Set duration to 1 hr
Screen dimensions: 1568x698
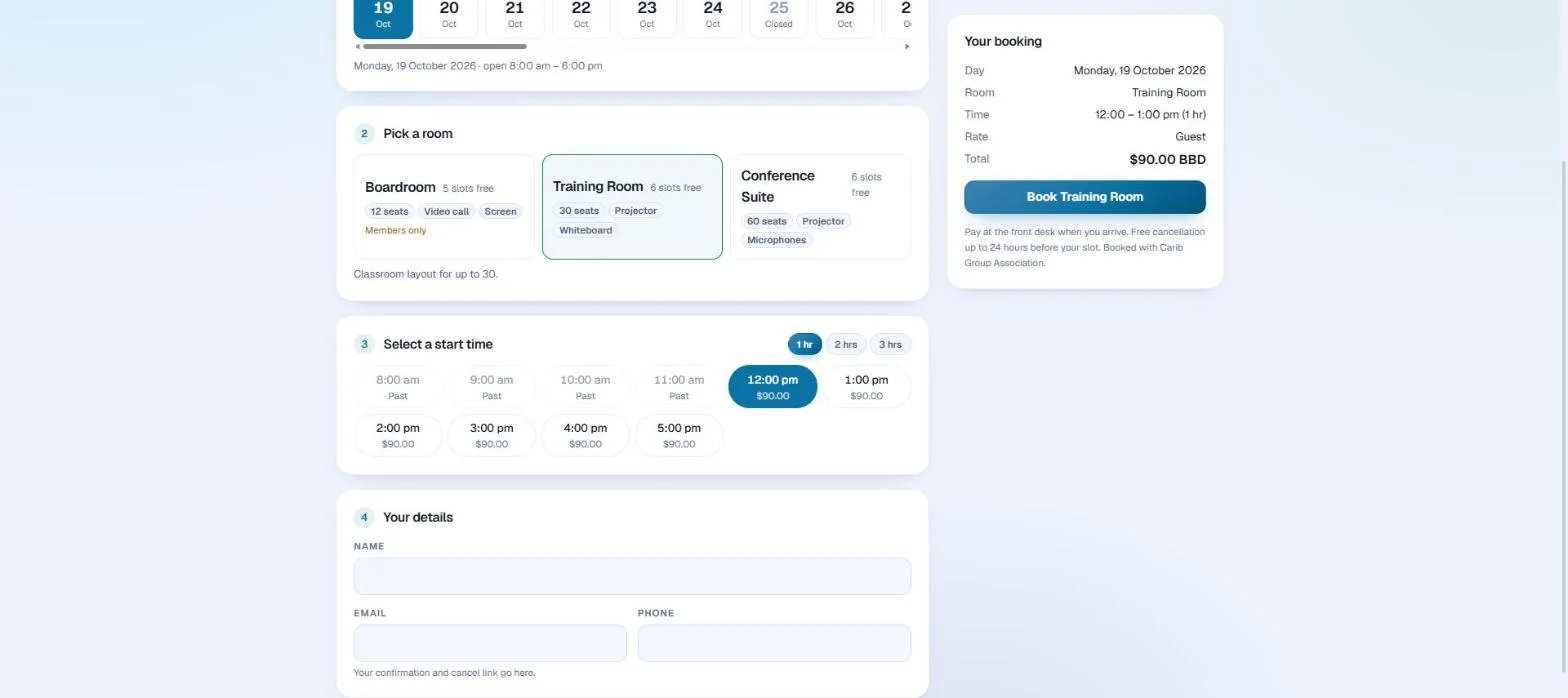click(x=804, y=344)
